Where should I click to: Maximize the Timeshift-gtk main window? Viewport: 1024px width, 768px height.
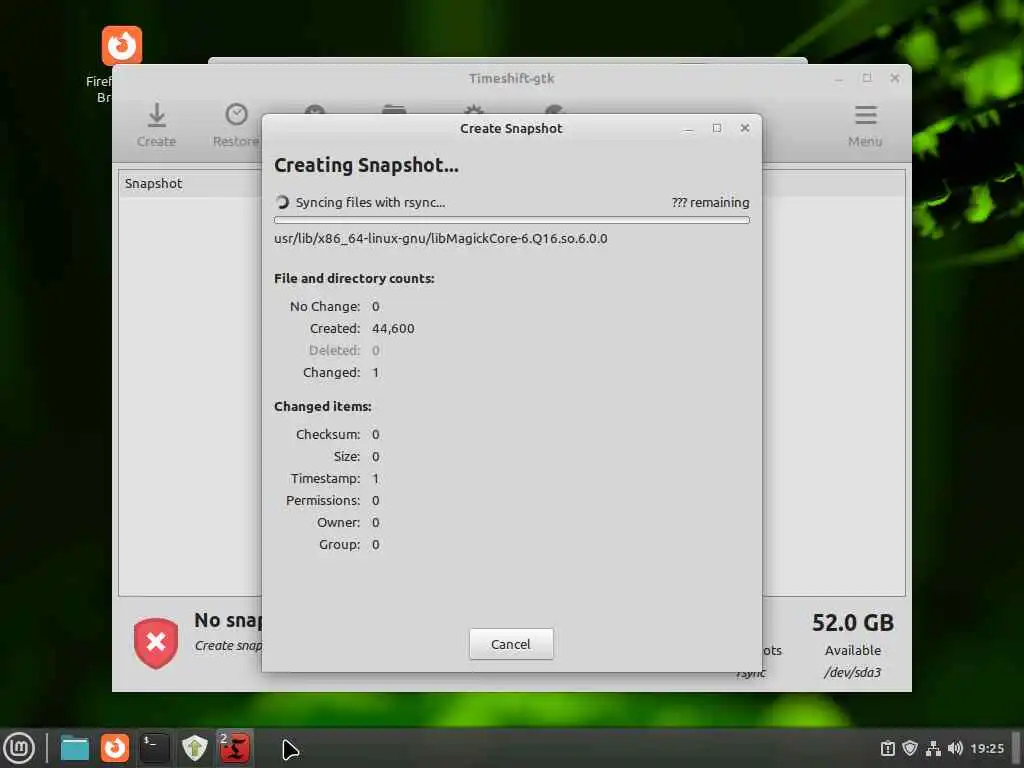(x=867, y=78)
